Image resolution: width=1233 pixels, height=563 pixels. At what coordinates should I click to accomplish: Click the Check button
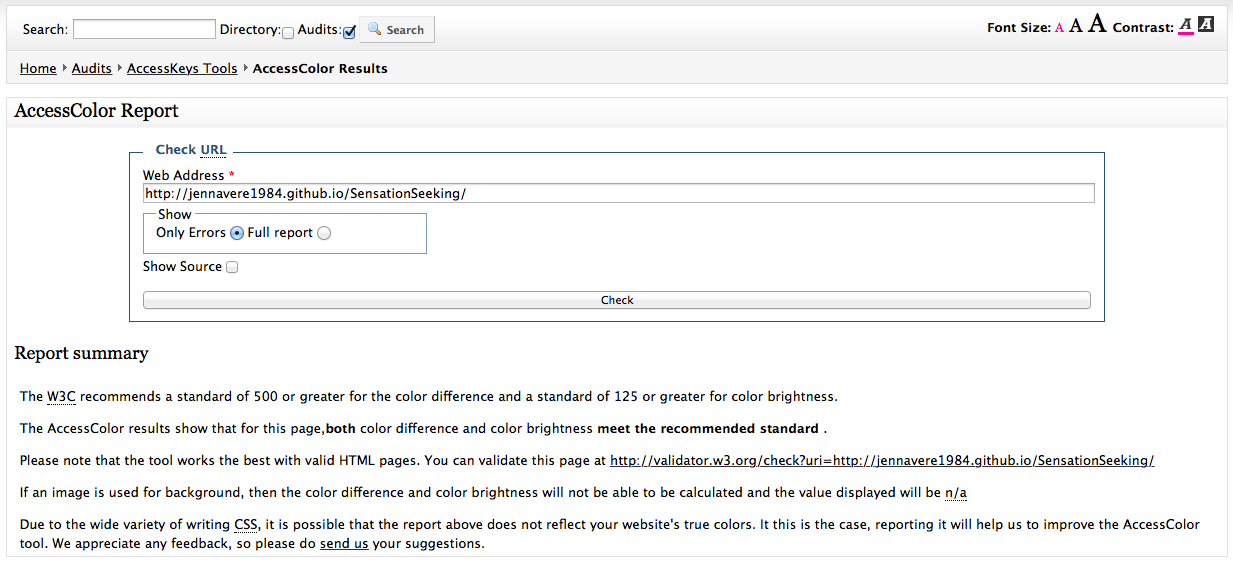click(617, 300)
